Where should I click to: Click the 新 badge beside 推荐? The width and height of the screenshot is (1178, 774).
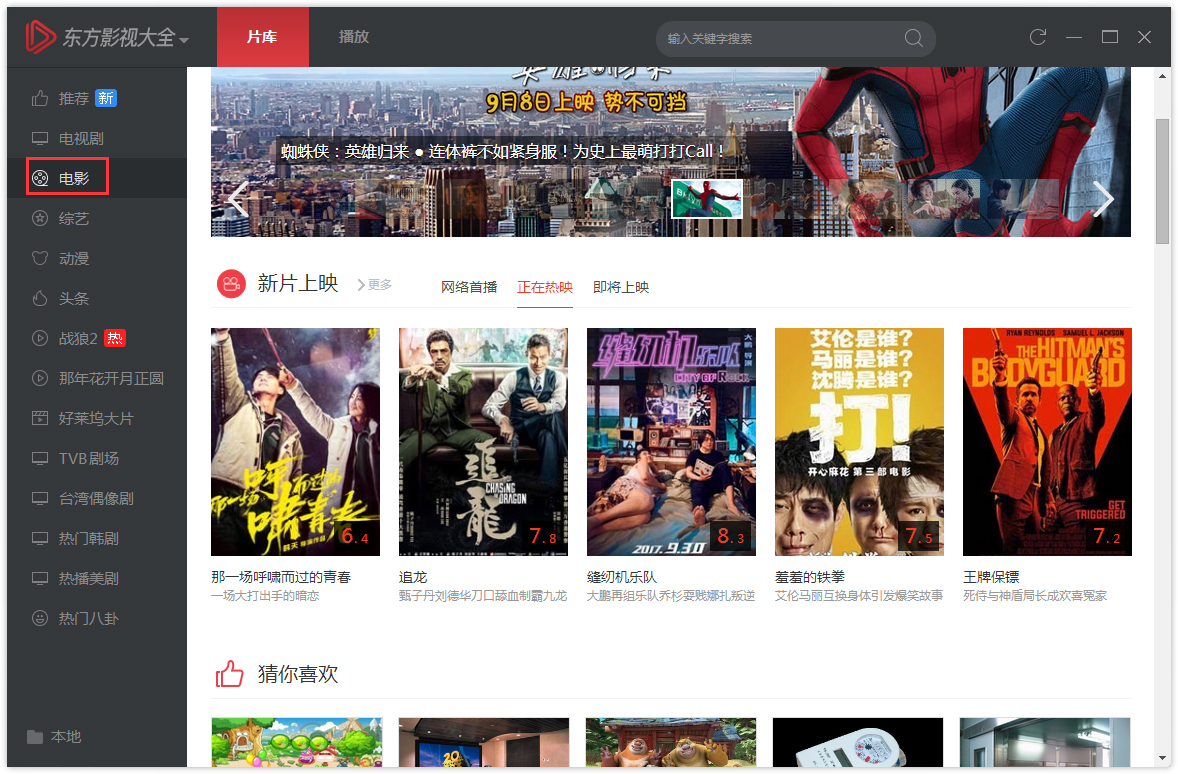pyautogui.click(x=106, y=98)
